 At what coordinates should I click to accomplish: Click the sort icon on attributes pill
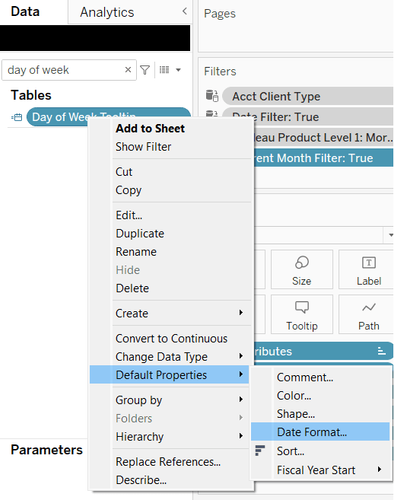point(381,351)
